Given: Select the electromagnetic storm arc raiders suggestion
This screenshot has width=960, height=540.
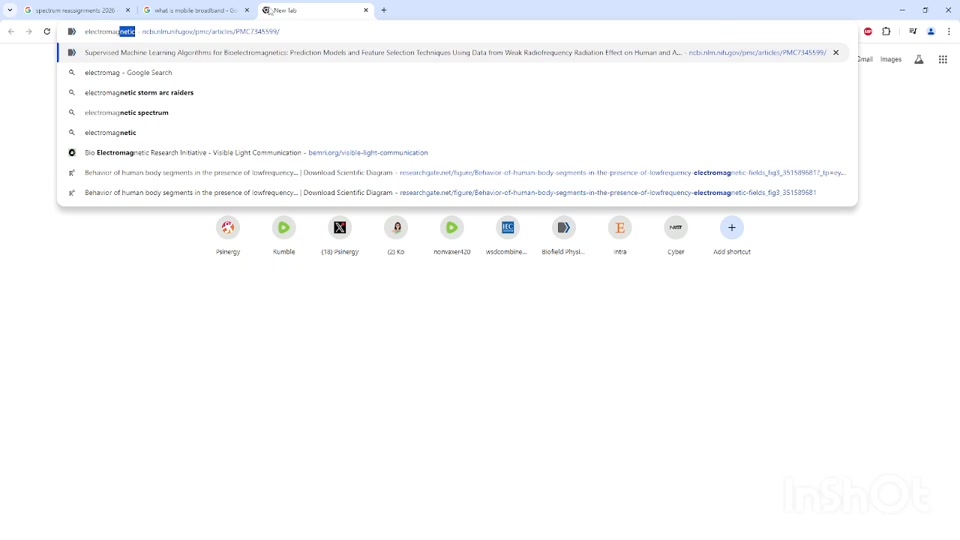Looking at the screenshot, I should point(139,93).
